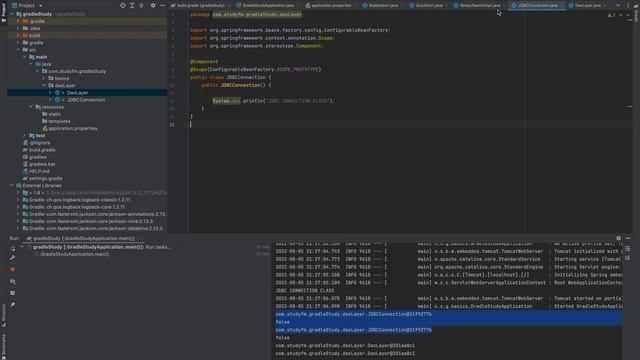
Task: Click the Rerun icon in Run panel
Action: coord(13,249)
